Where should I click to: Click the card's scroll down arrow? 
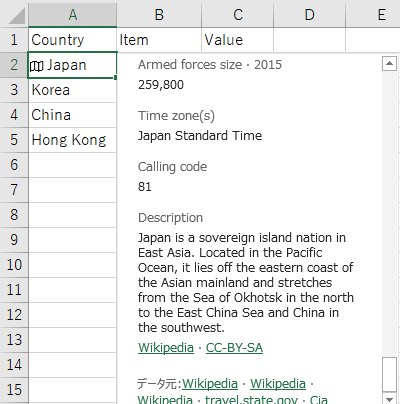pos(389,399)
